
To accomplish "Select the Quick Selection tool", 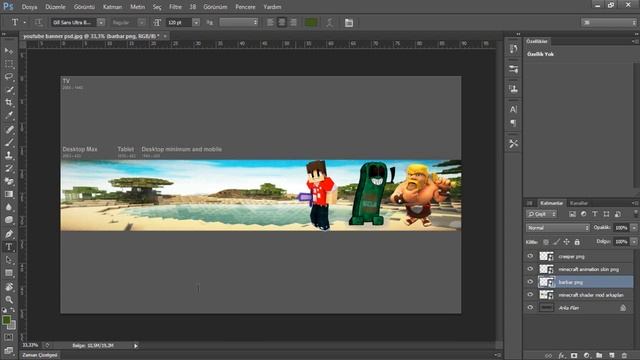I will [x=9, y=89].
